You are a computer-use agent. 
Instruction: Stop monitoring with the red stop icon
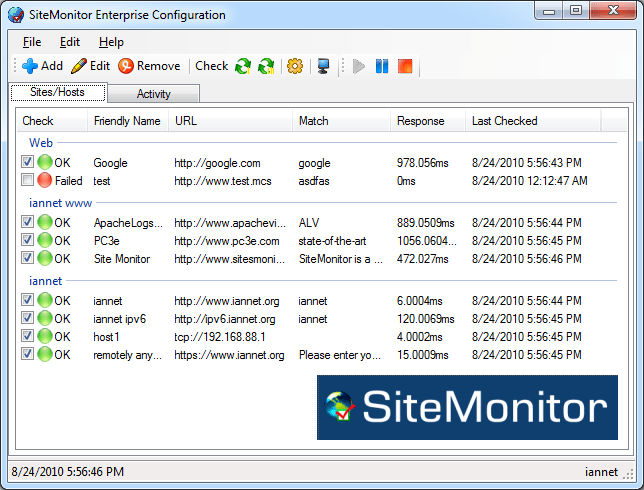point(405,66)
